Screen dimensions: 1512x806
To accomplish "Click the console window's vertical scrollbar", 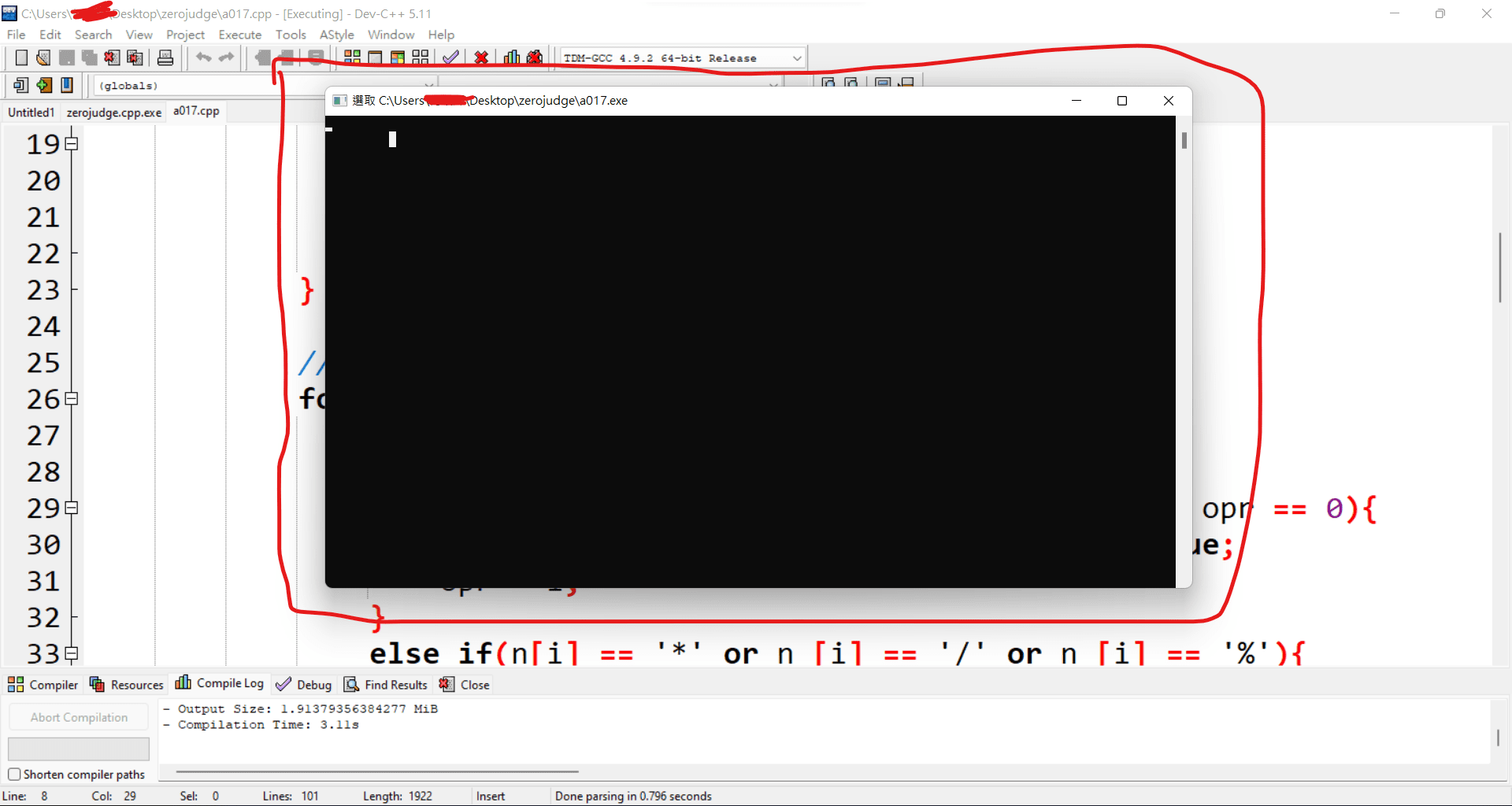I will (x=1184, y=140).
